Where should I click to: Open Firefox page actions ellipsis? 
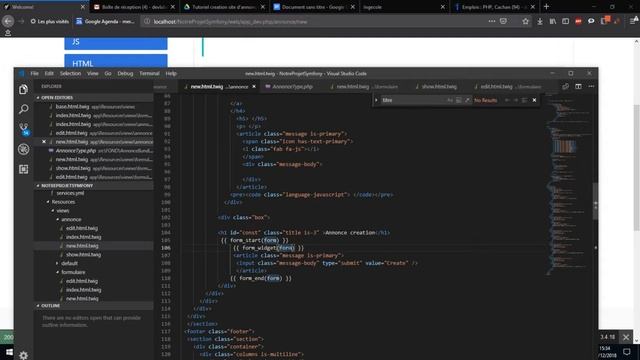491,21
